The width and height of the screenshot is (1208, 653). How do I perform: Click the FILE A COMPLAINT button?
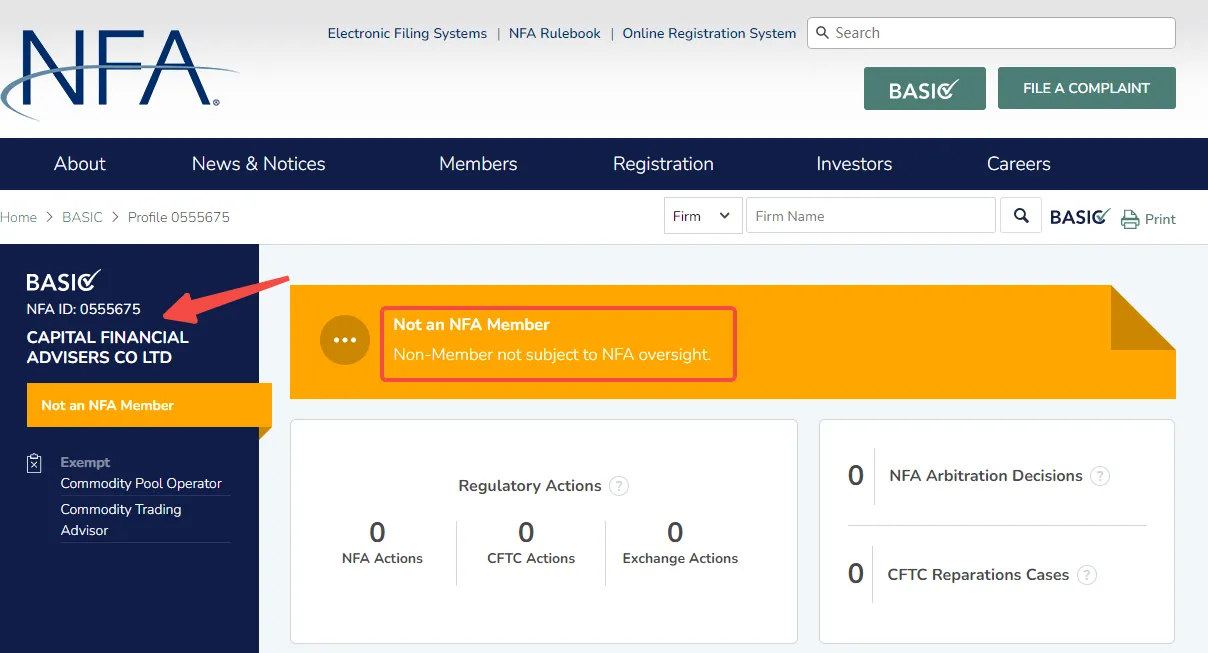click(x=1087, y=88)
